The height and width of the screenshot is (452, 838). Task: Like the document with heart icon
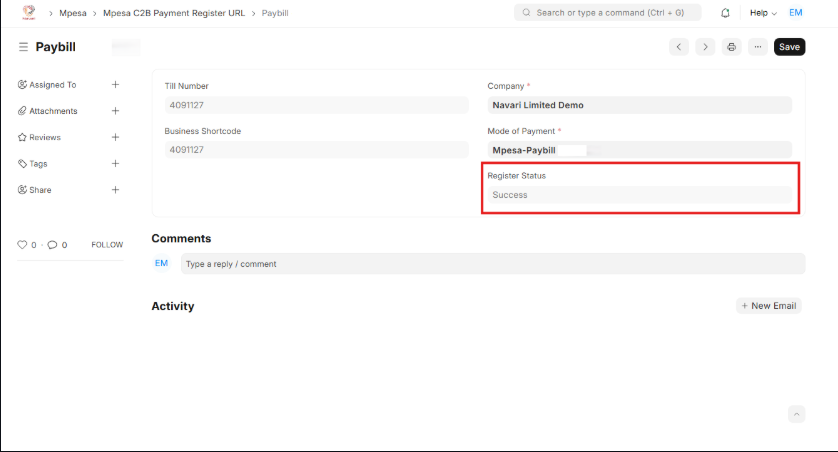[x=22, y=245]
